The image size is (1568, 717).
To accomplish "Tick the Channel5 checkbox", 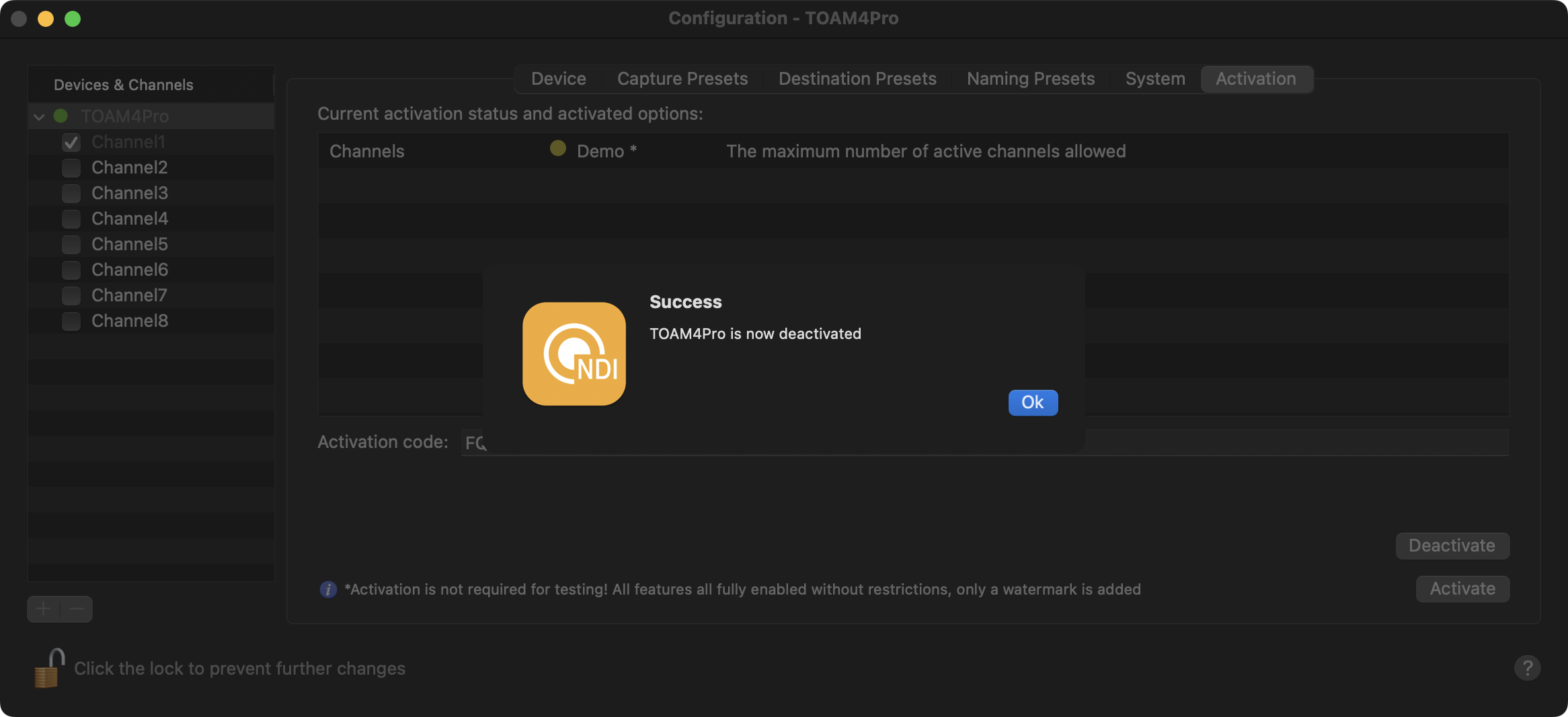I will click(71, 245).
